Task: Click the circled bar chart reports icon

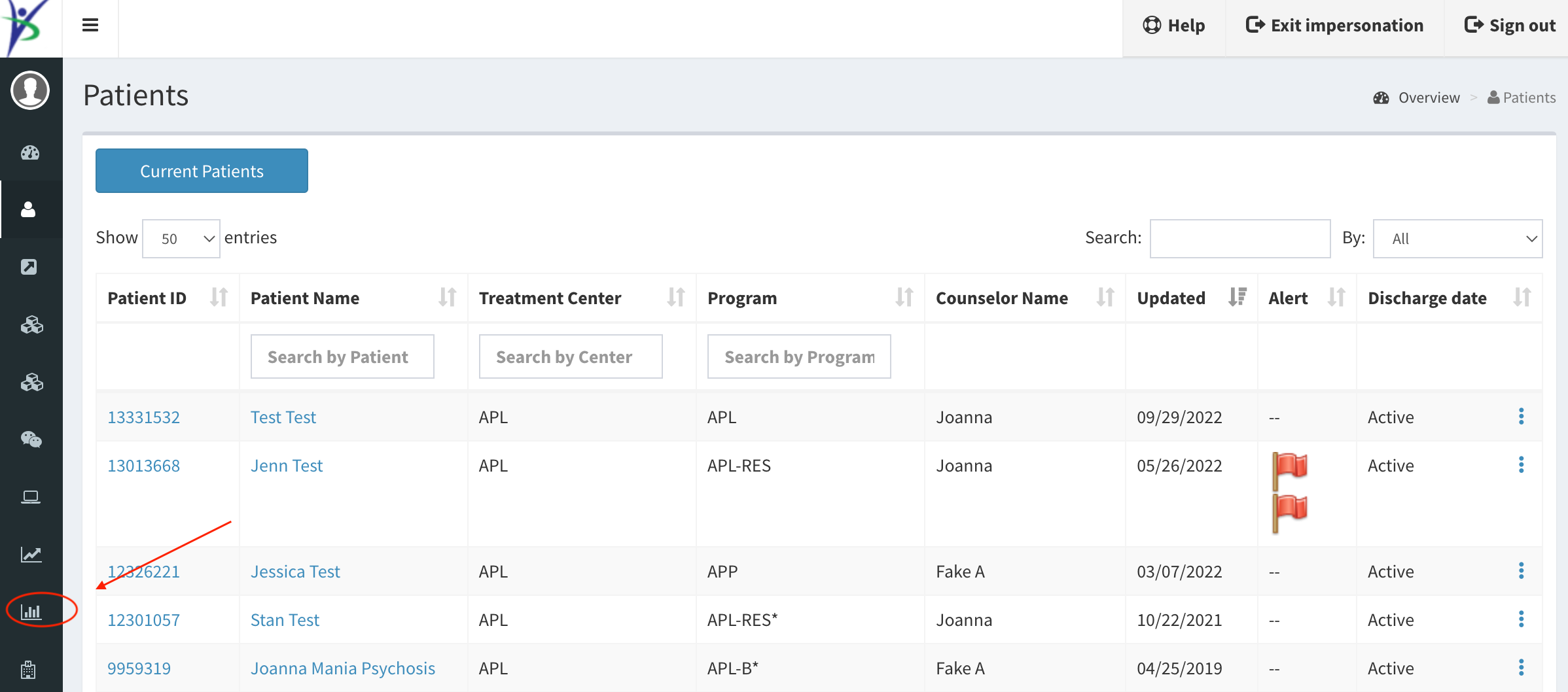Action: pos(30,612)
